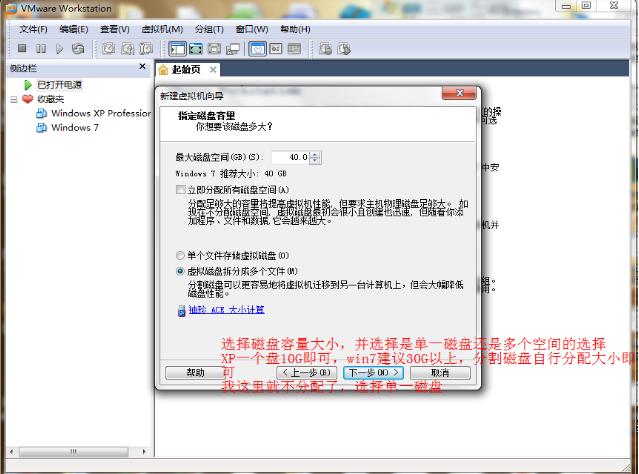Screen dimensions: 639x474
Task: Open the 文件(F) menu
Action: 33,29
